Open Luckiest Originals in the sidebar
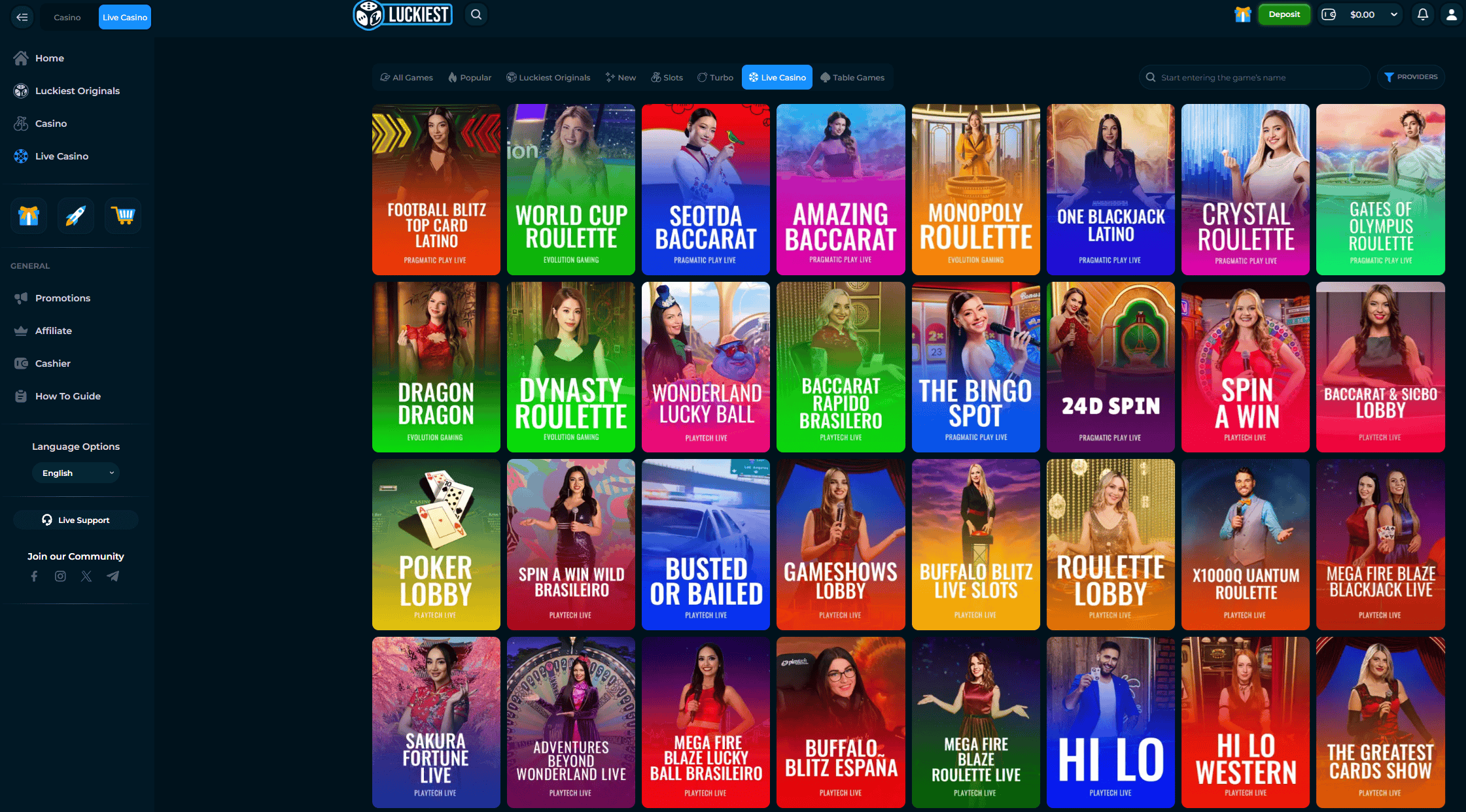The height and width of the screenshot is (812, 1466). click(x=76, y=91)
